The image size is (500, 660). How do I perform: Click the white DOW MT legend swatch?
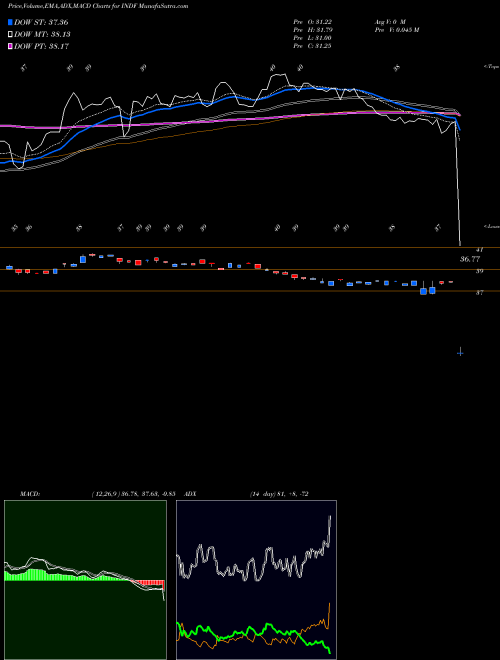pos(10,35)
